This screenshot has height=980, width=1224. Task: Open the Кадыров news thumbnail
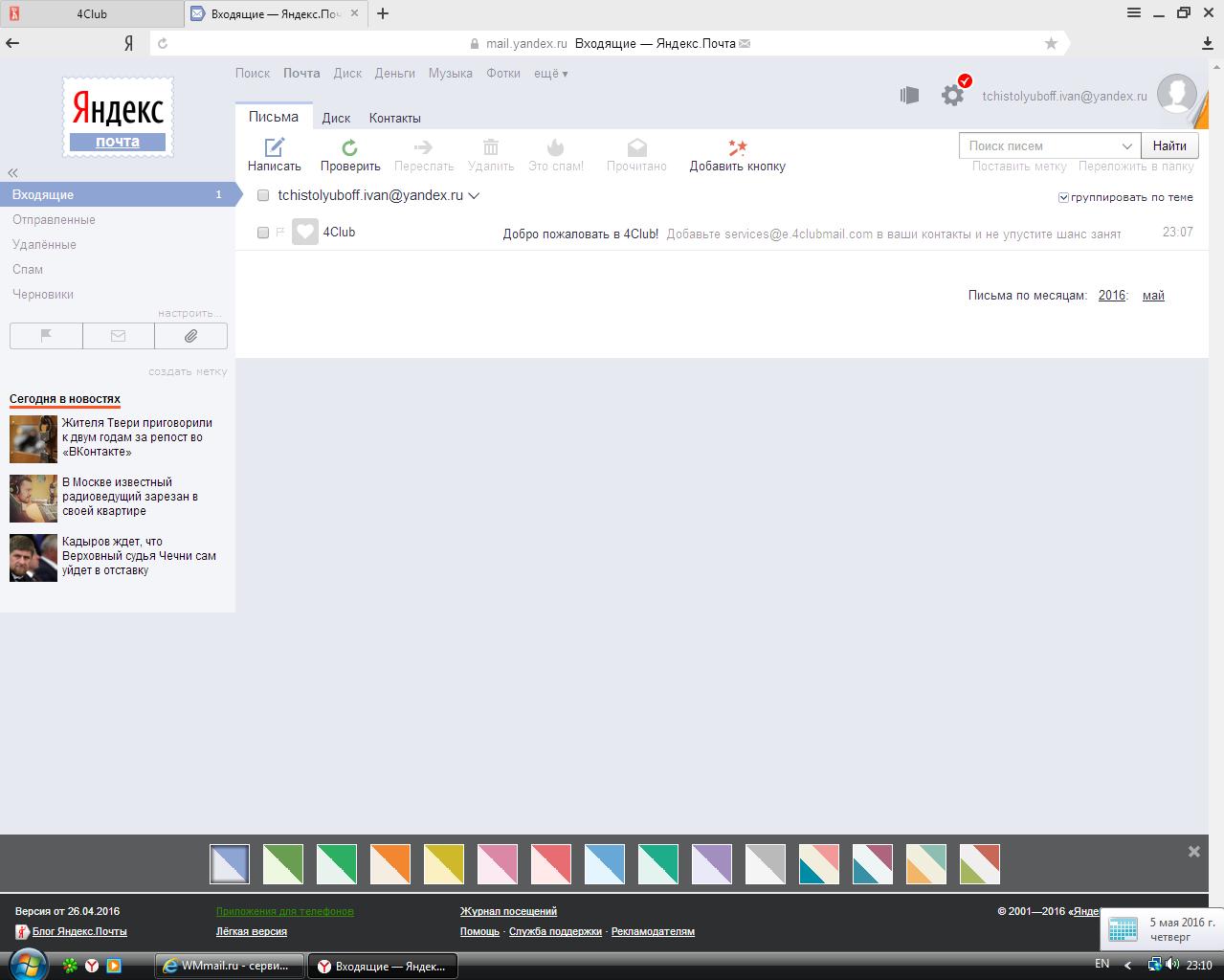[x=33, y=558]
